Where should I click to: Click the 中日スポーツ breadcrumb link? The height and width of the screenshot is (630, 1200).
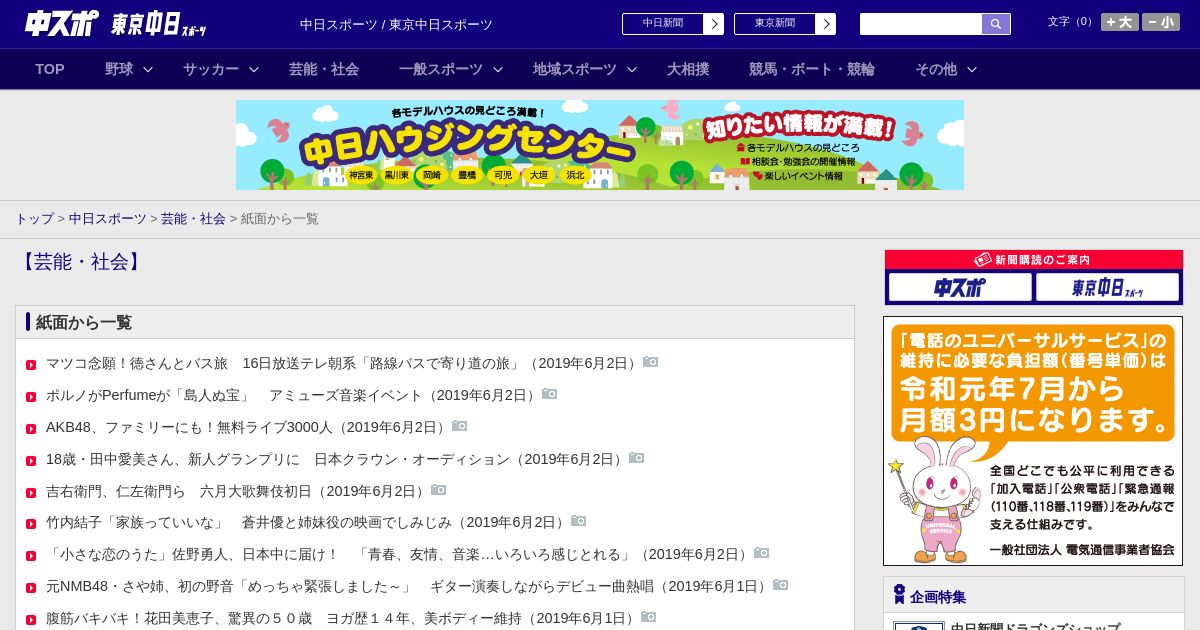(108, 218)
